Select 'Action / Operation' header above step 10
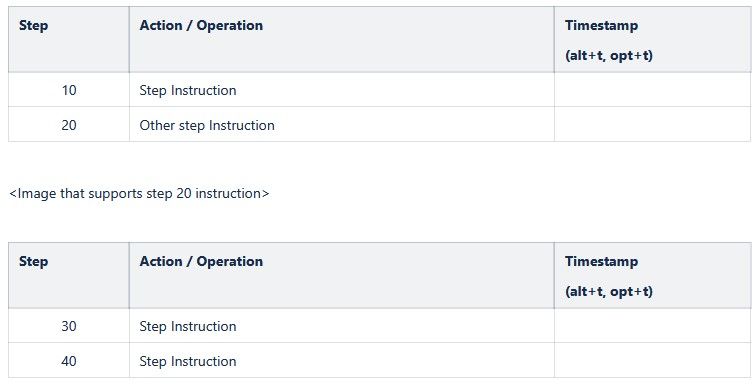 pyautogui.click(x=201, y=26)
